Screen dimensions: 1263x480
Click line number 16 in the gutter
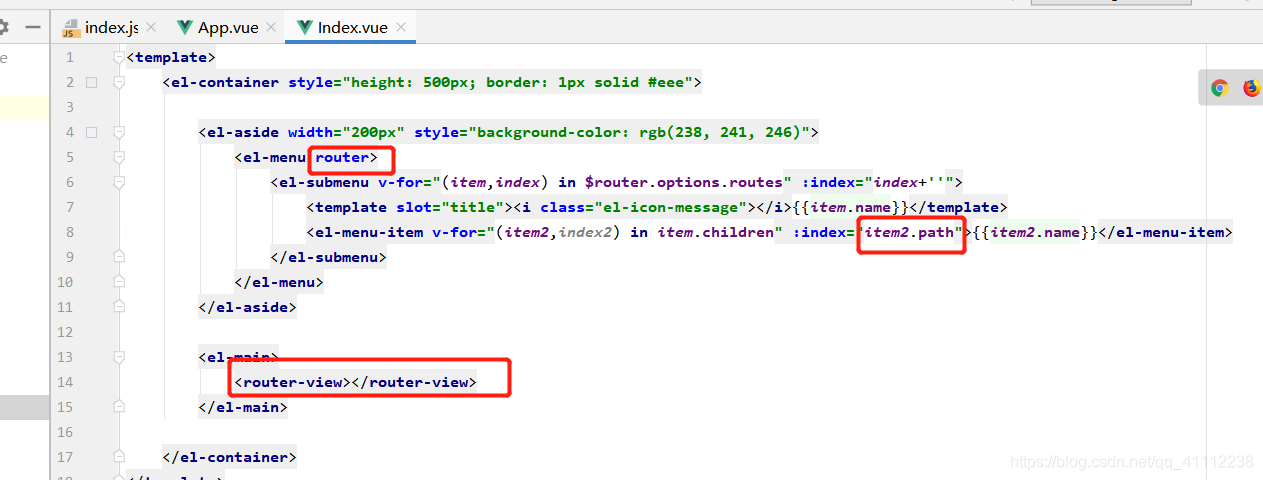point(66,432)
